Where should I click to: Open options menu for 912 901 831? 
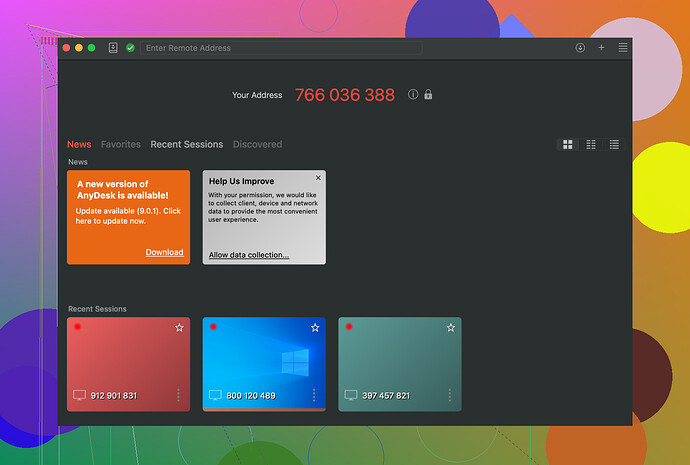[x=178, y=395]
